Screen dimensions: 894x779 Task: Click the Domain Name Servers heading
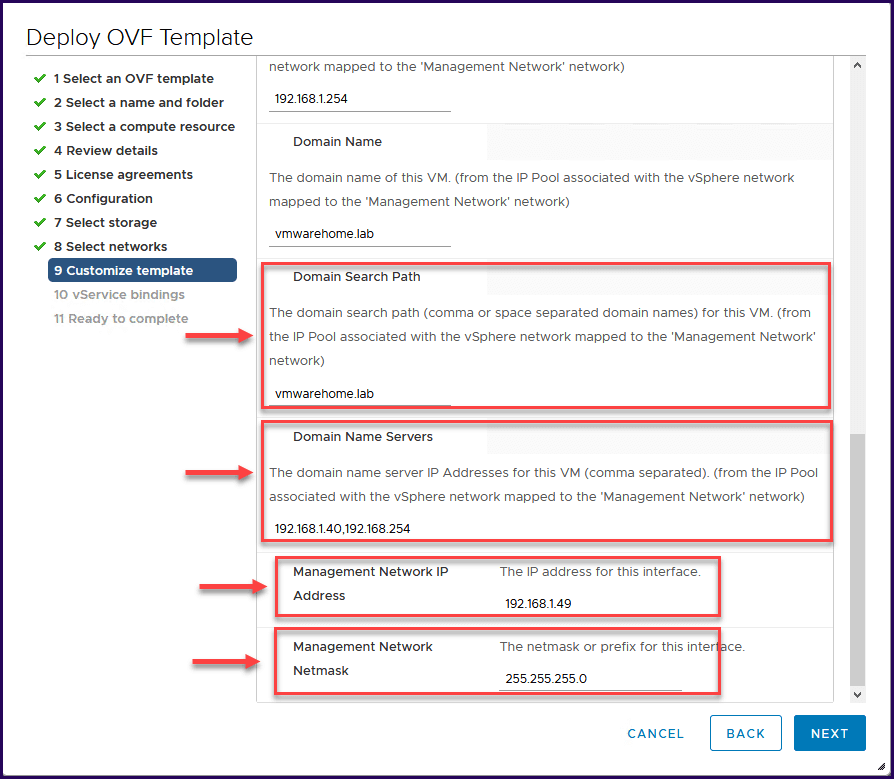point(363,437)
